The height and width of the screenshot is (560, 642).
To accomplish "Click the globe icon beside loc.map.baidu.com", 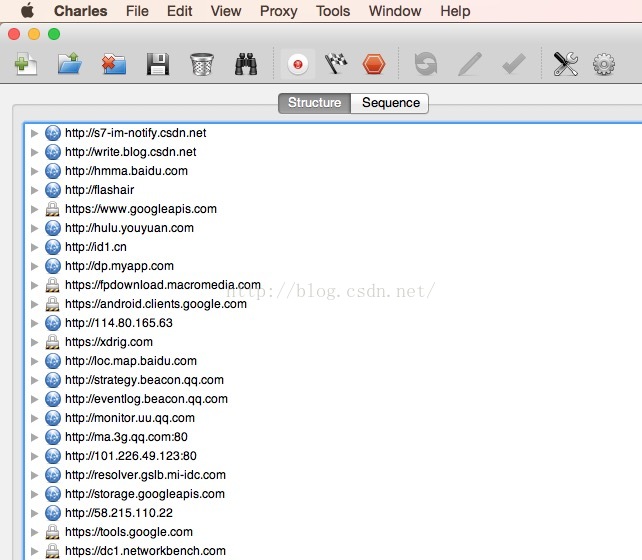I will [x=53, y=361].
